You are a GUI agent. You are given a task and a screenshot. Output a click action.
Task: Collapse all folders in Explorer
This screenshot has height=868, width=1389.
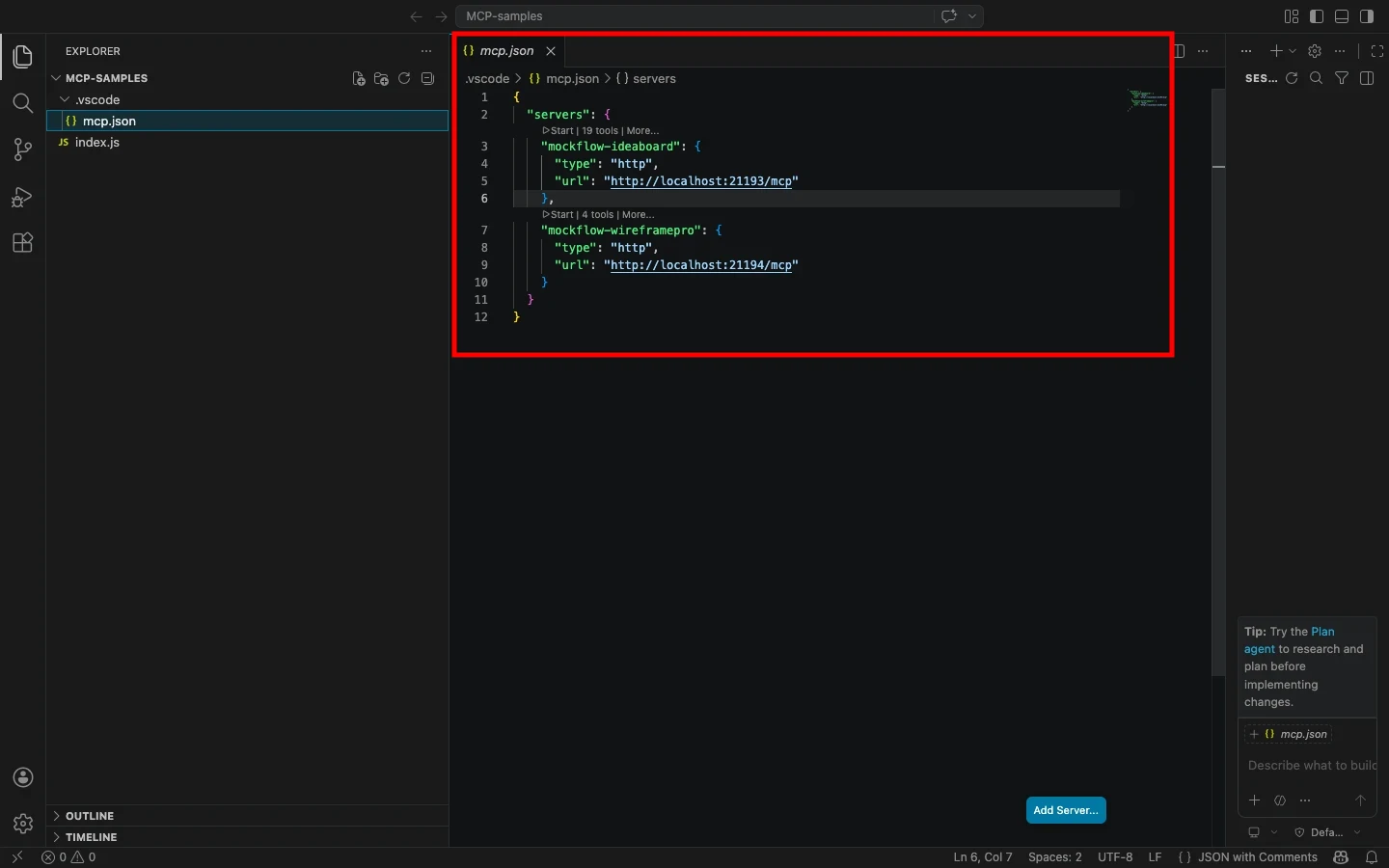[x=427, y=79]
